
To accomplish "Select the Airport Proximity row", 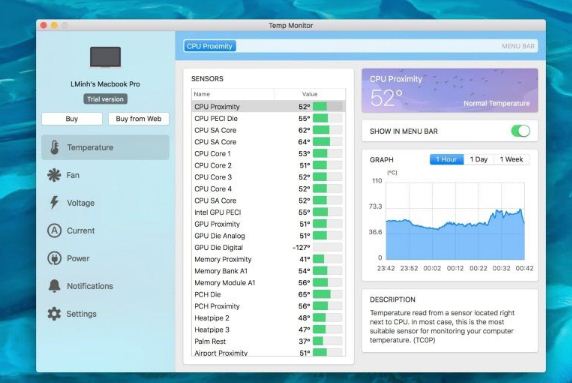I will (x=268, y=352).
